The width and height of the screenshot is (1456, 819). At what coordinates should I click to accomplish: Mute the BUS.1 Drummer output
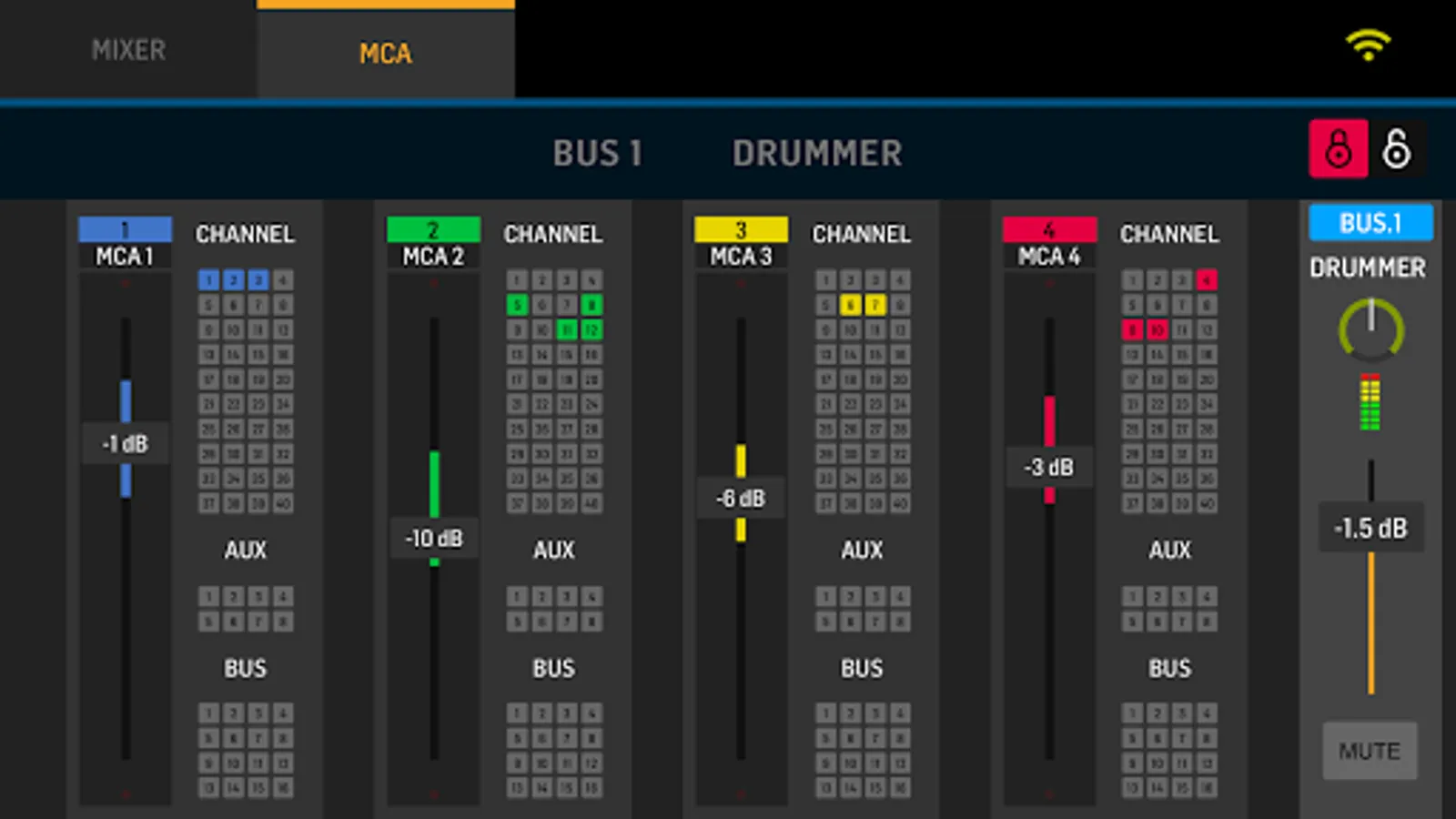[1370, 751]
